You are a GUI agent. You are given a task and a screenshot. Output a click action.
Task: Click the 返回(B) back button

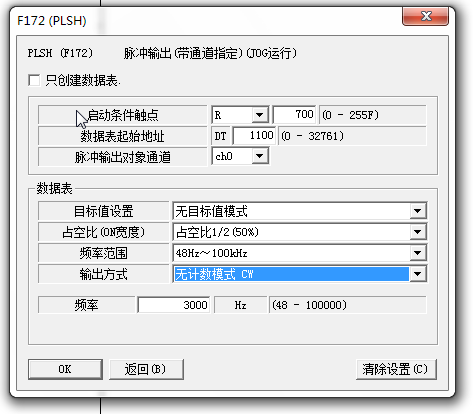pyautogui.click(x=146, y=369)
